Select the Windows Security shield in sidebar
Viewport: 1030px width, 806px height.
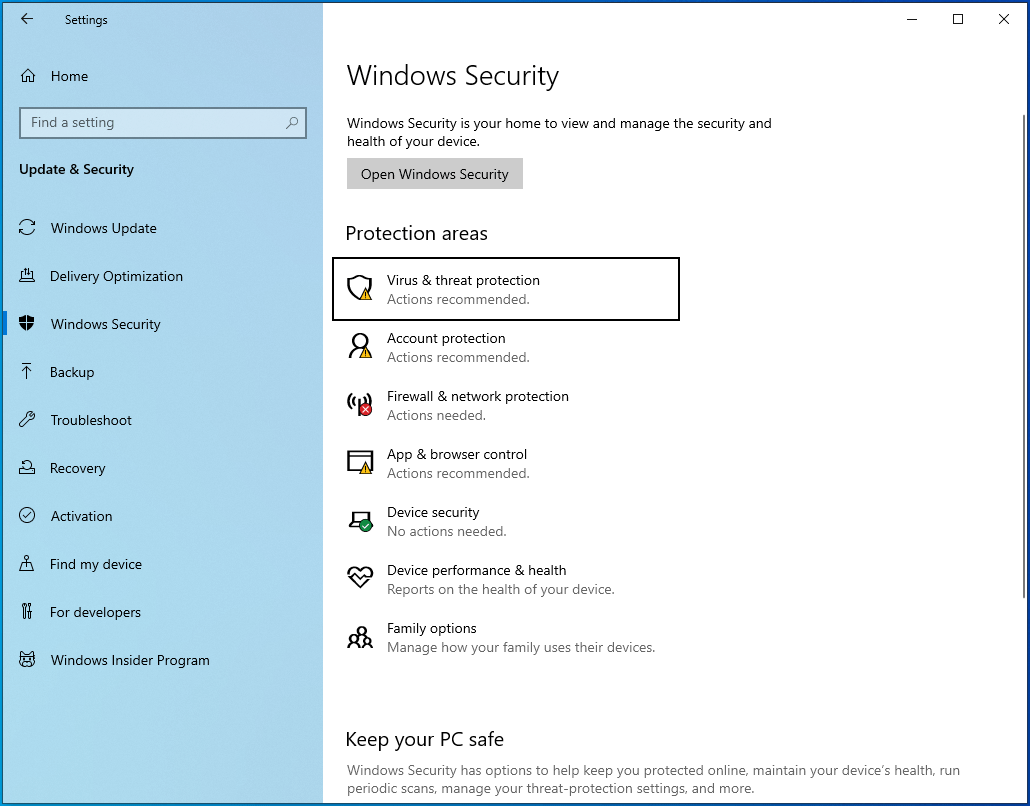coord(27,324)
